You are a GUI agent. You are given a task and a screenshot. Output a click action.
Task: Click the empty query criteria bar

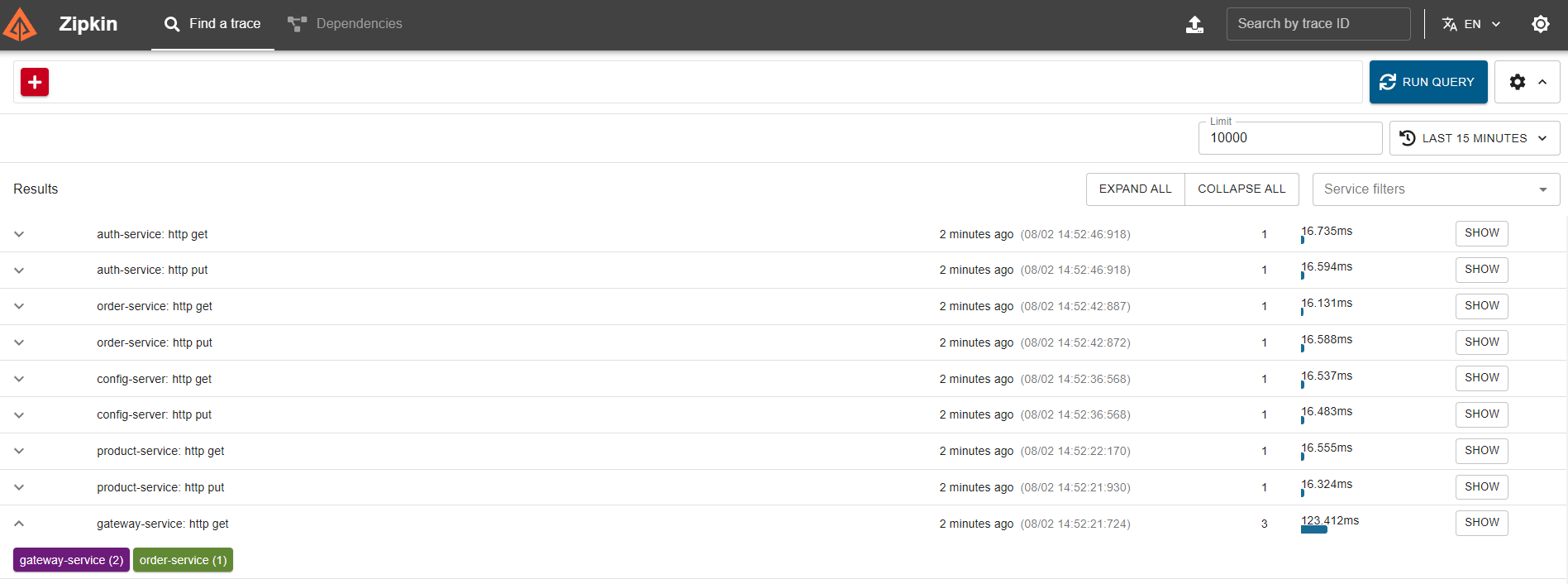(688, 82)
